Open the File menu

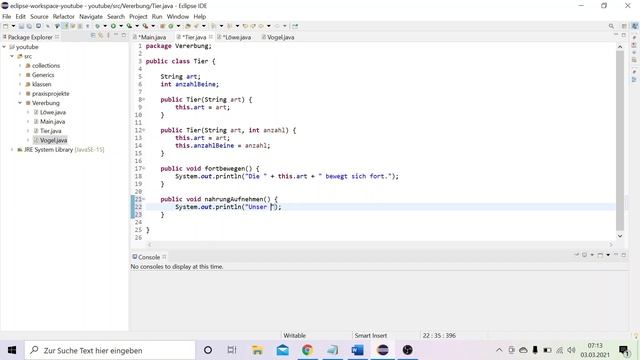click(x=7, y=16)
